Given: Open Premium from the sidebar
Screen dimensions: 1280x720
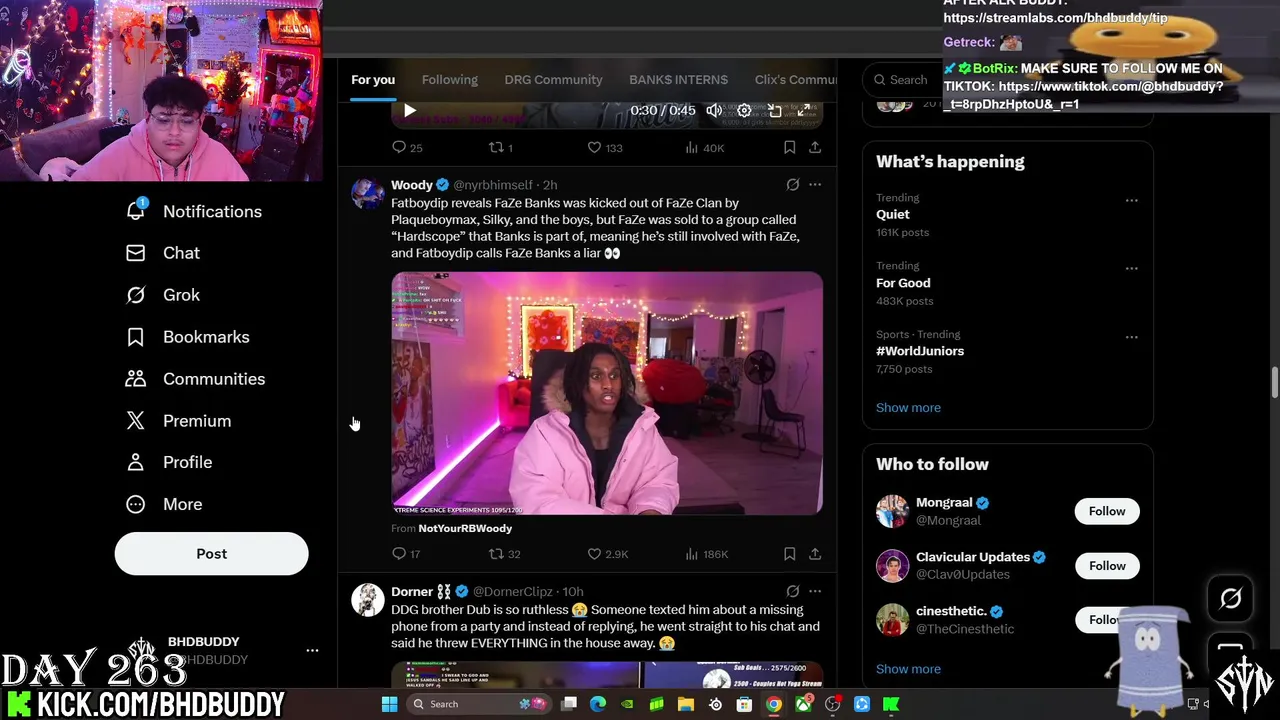Looking at the screenshot, I should pyautogui.click(x=178, y=421).
